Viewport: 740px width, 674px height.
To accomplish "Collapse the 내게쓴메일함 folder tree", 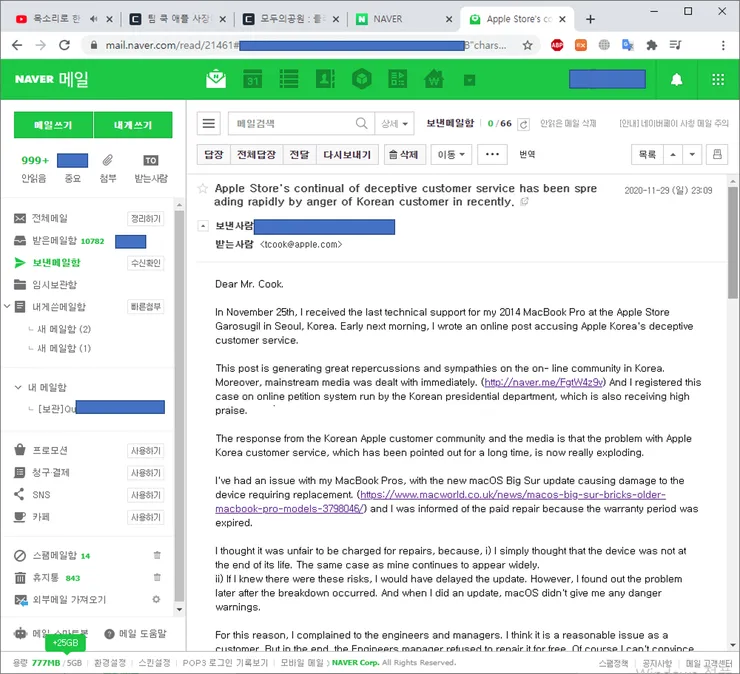I will pyautogui.click(x=7, y=306).
